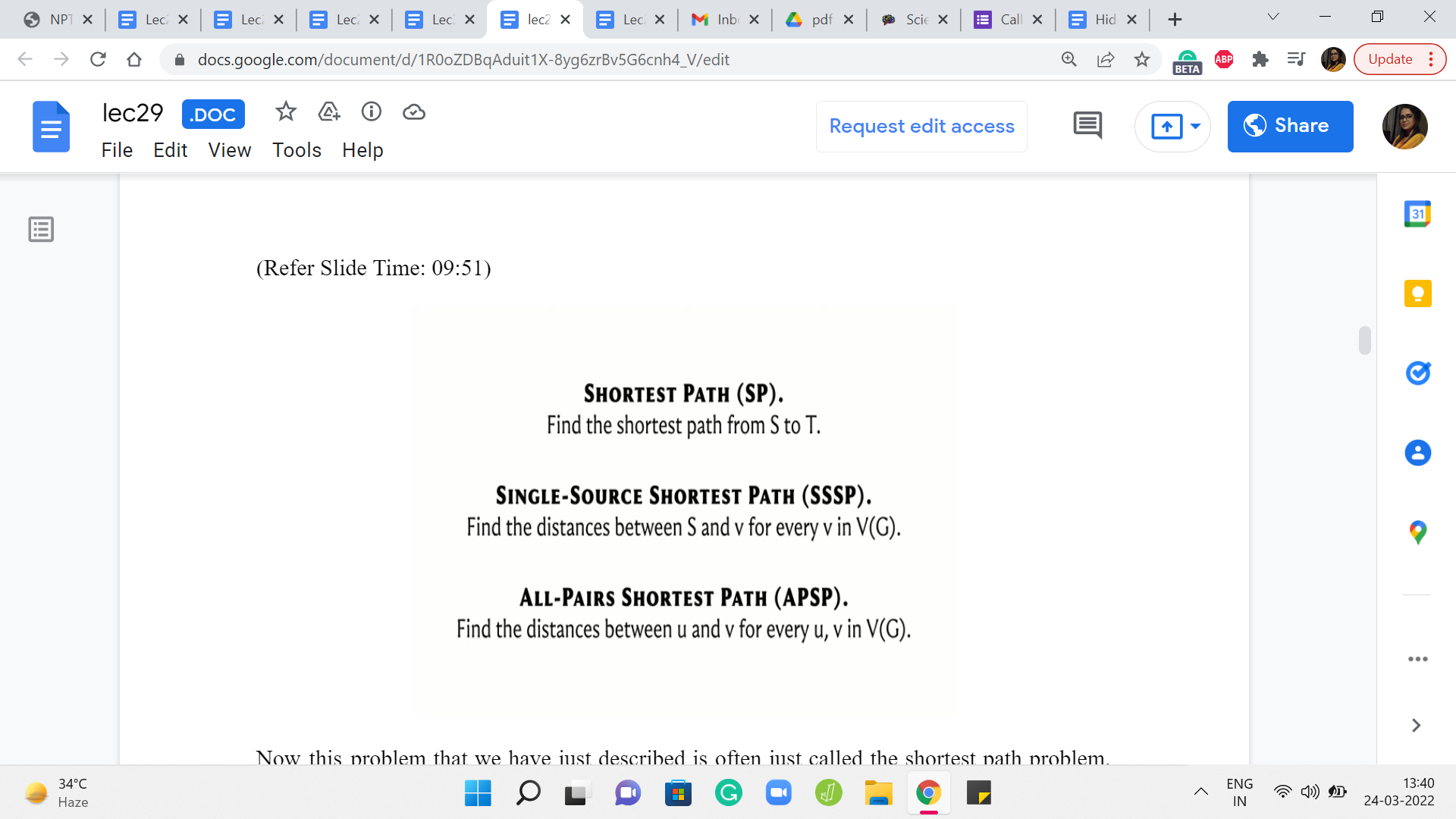Open the File menu
This screenshot has height=819, width=1456.
(117, 150)
